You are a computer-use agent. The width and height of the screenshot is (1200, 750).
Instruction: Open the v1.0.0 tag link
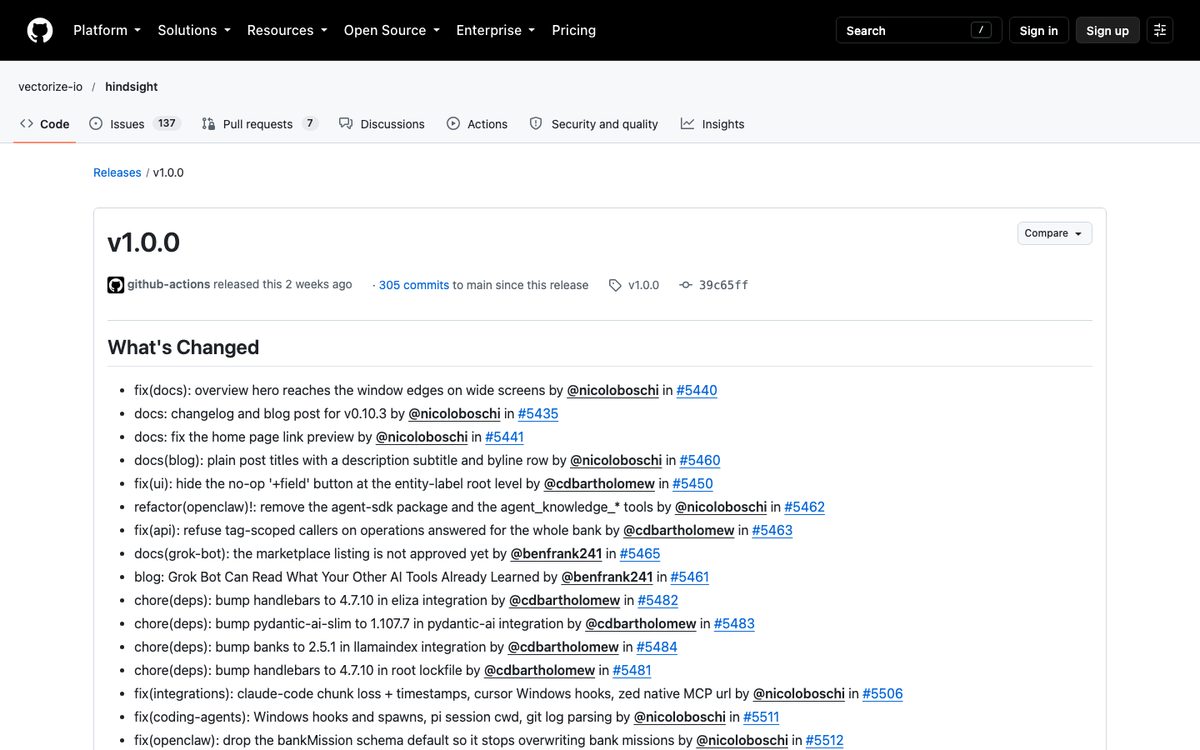pyautogui.click(x=643, y=285)
